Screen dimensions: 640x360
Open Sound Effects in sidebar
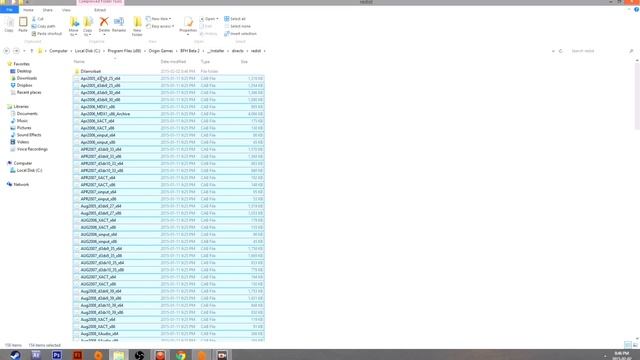(29, 135)
